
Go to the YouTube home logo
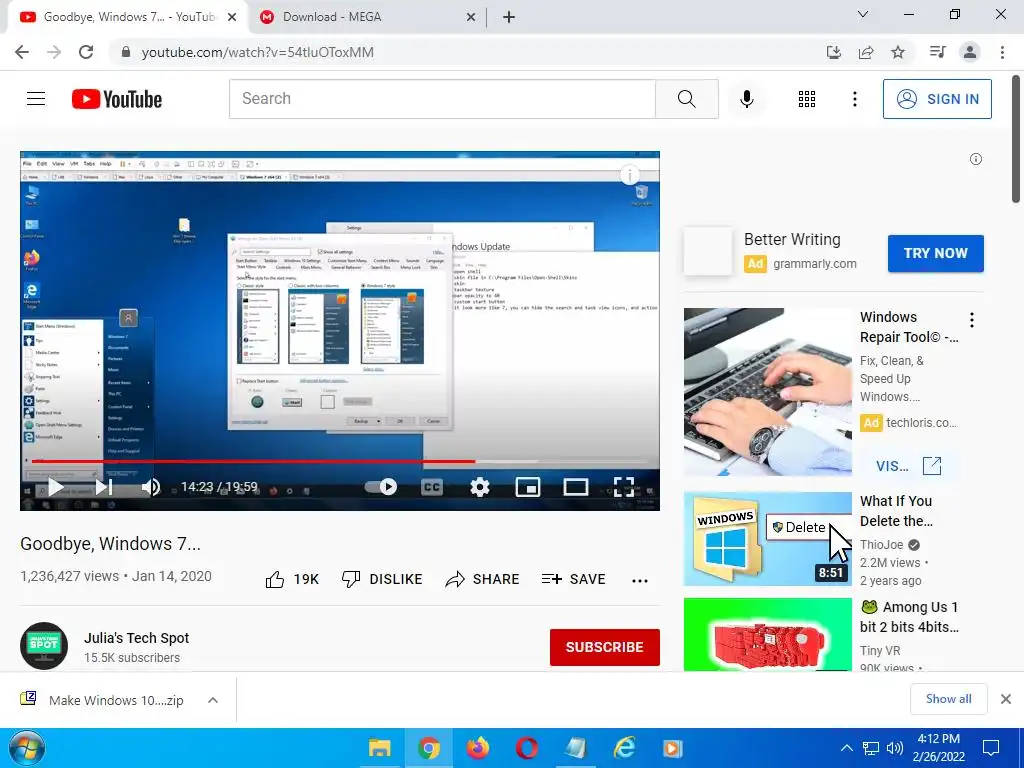[x=117, y=99]
